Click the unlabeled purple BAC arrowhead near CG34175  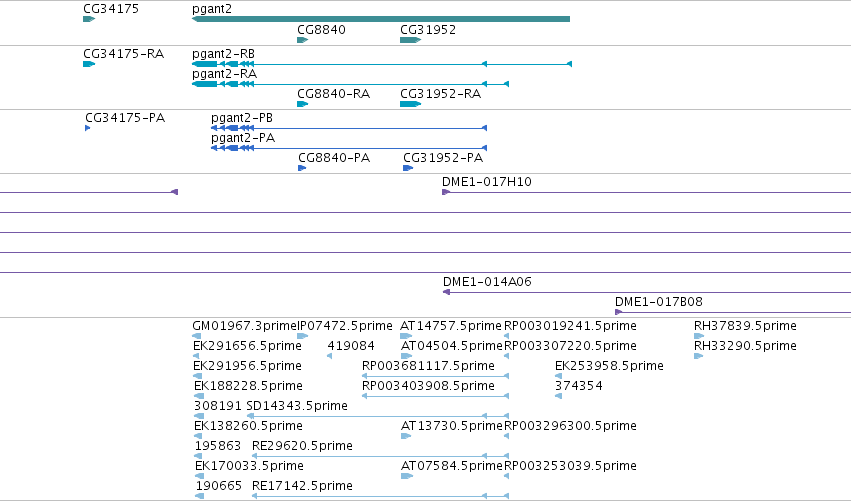point(175,192)
